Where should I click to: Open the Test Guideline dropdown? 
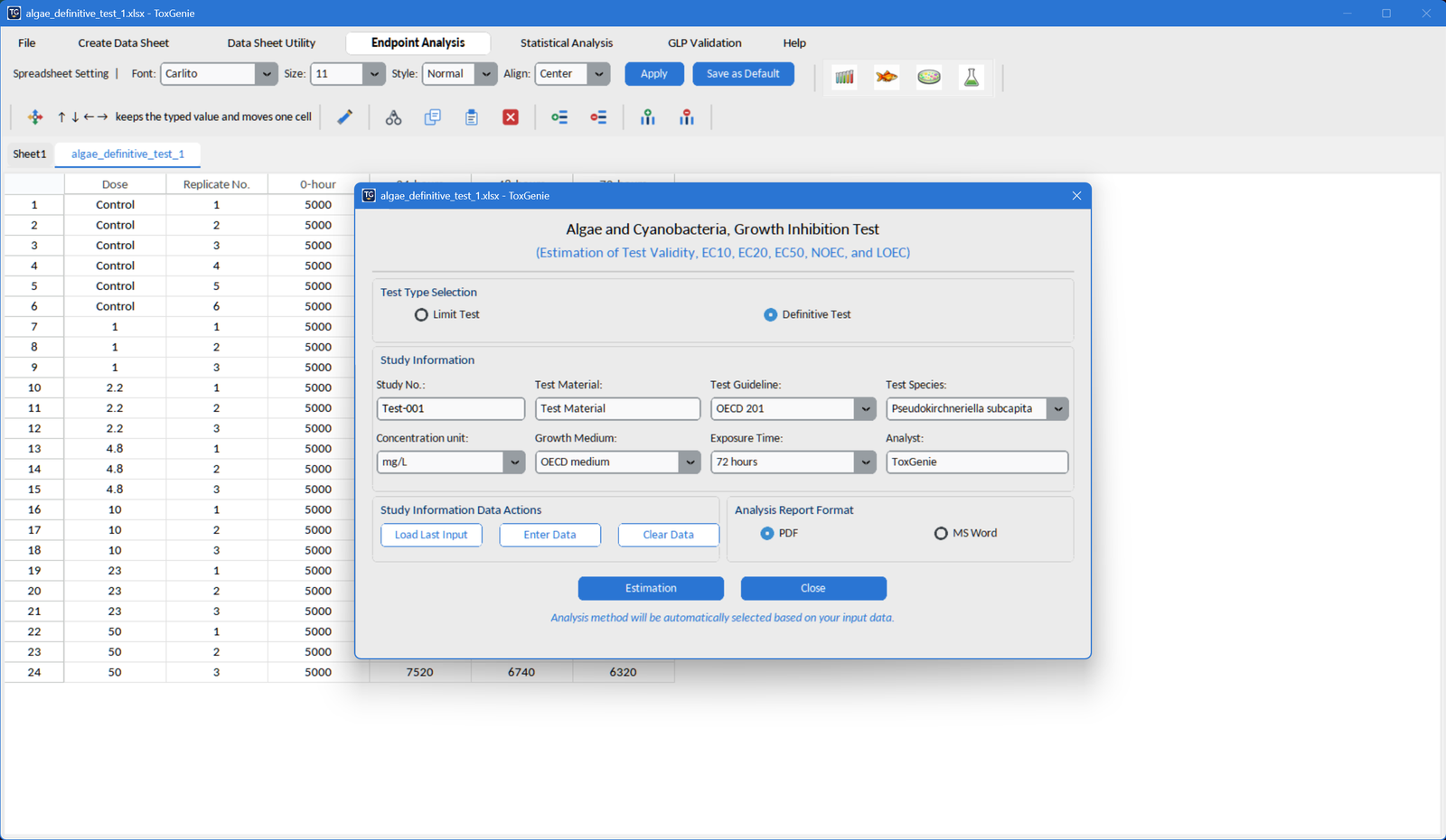pos(793,408)
